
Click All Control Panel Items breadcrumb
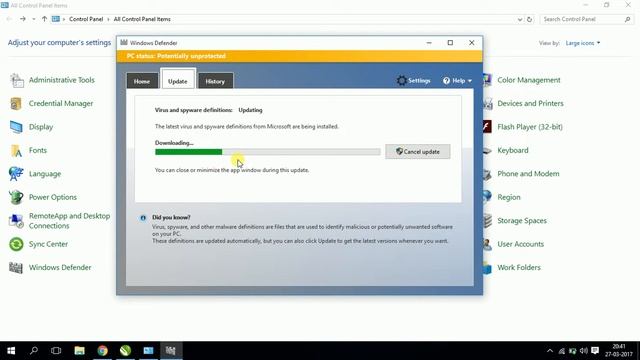click(x=142, y=19)
